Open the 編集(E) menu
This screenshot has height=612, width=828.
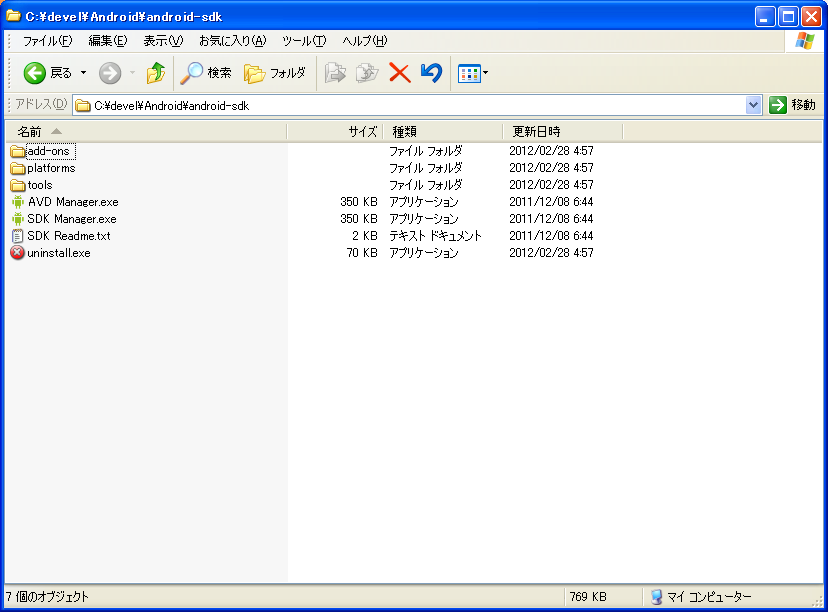click(108, 41)
